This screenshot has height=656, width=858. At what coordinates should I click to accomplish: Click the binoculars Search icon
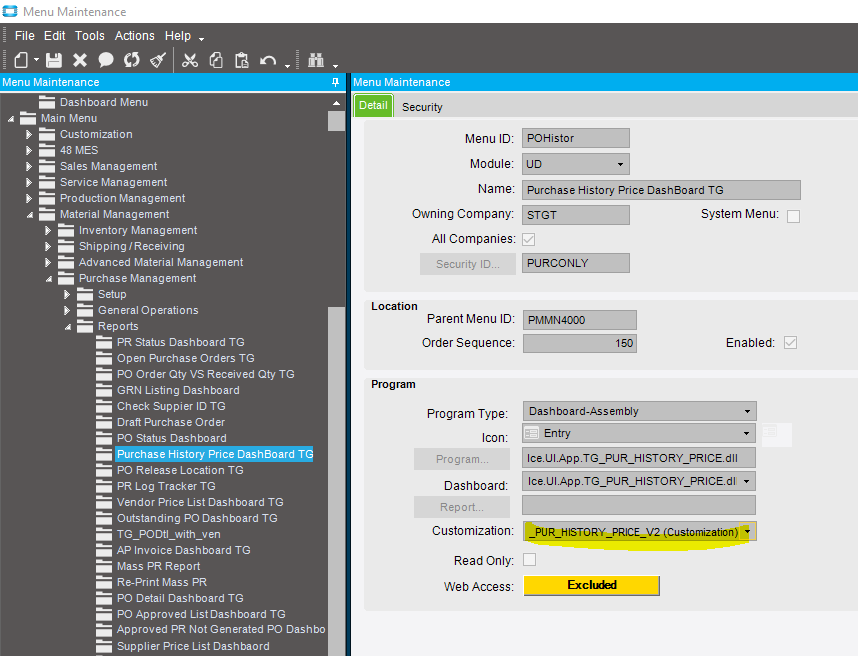tap(316, 60)
